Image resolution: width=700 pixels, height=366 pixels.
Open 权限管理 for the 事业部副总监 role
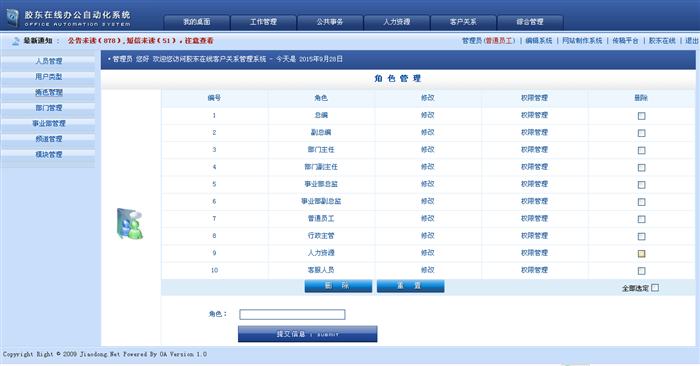(534, 201)
